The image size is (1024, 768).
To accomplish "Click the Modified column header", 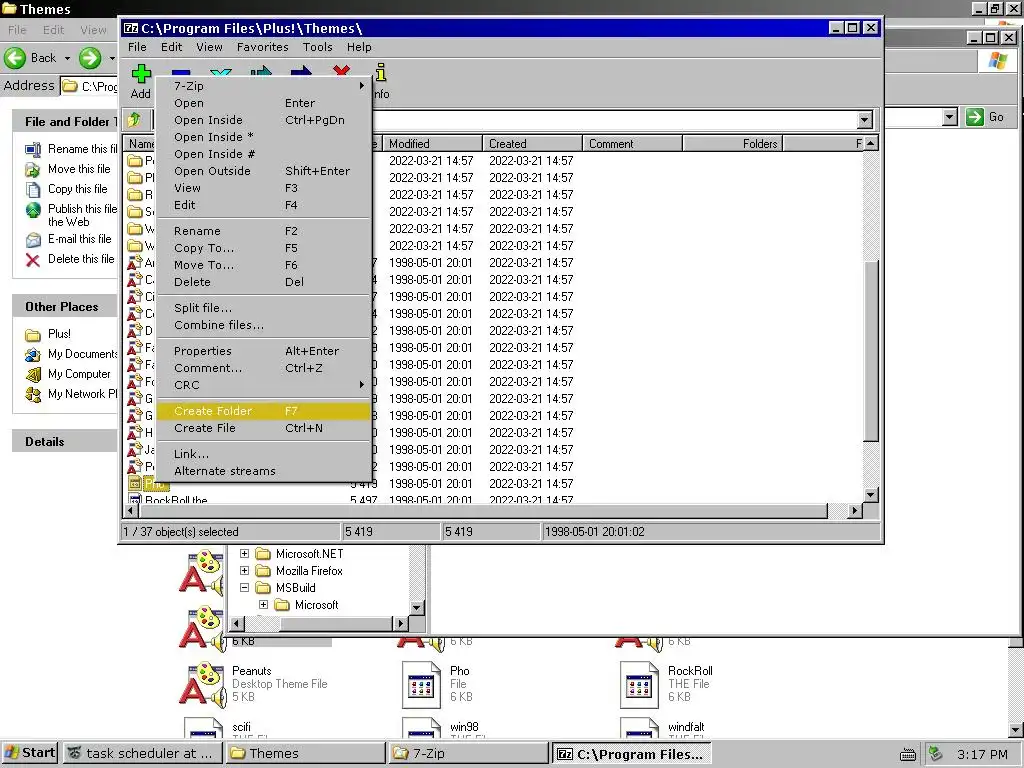I will click(x=432, y=144).
